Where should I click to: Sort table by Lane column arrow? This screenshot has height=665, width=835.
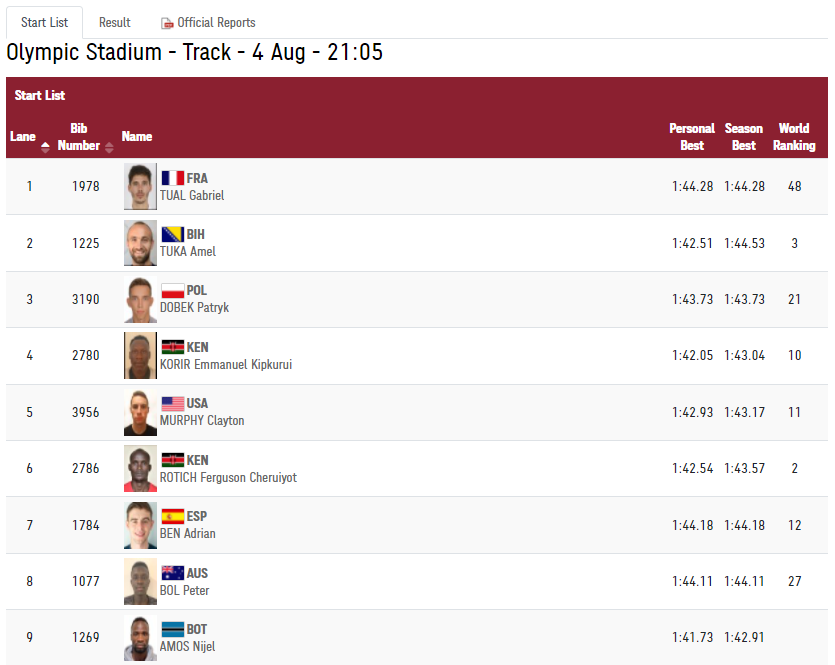coord(45,147)
